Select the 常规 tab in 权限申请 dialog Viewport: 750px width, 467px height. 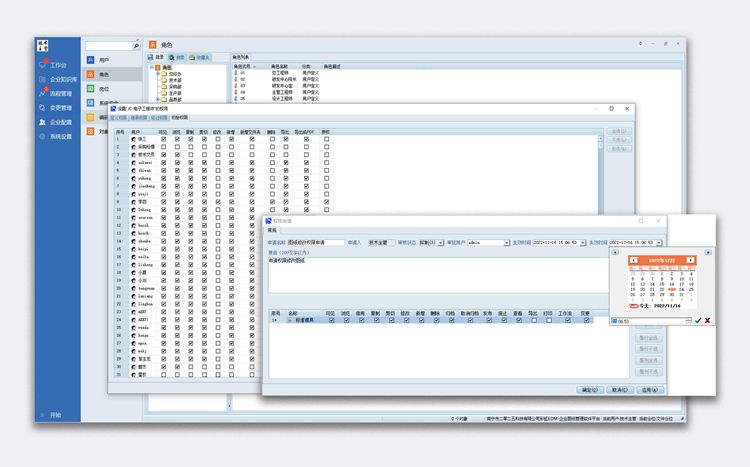click(272, 230)
